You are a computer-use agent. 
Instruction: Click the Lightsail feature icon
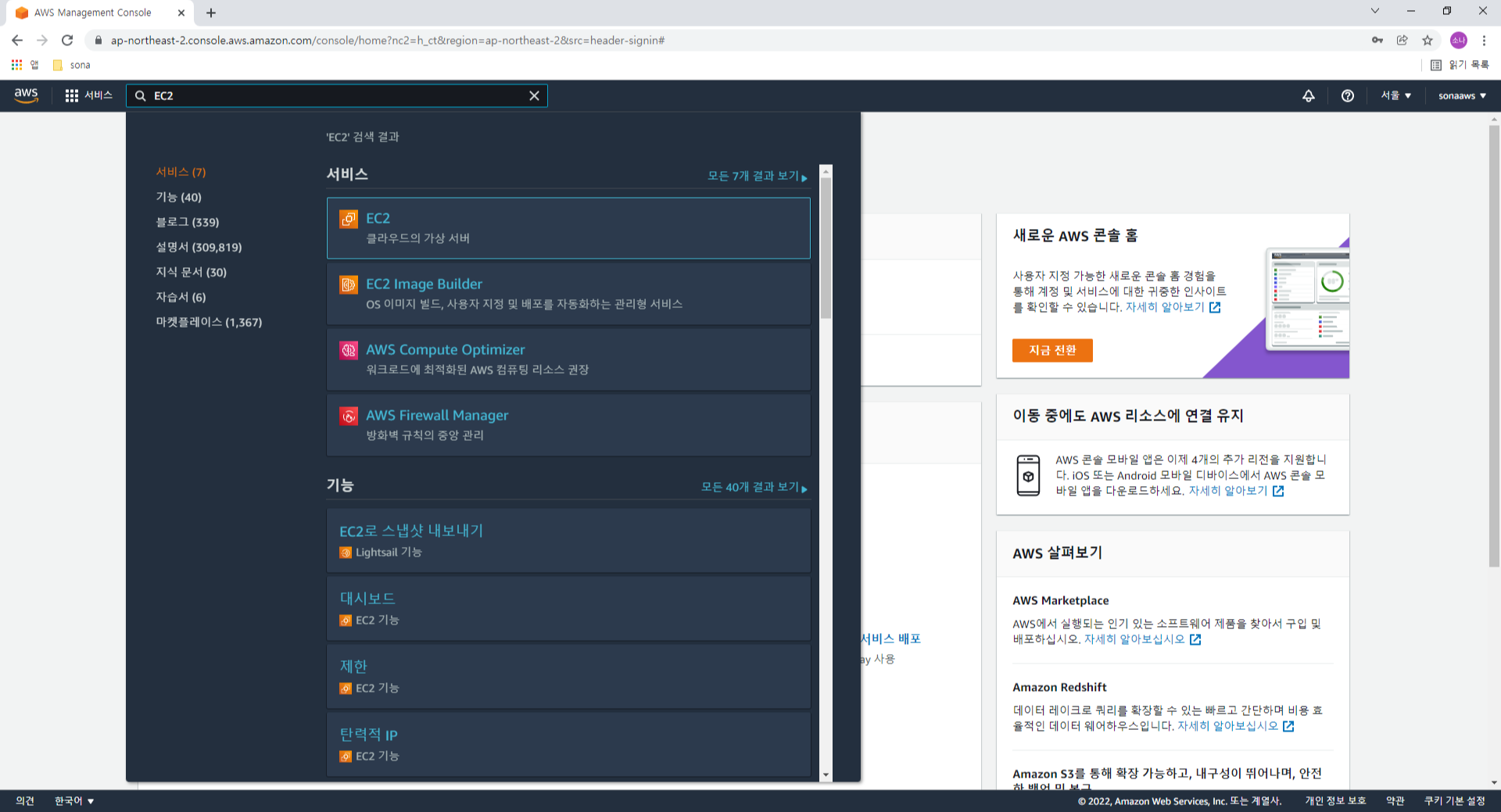(x=346, y=553)
